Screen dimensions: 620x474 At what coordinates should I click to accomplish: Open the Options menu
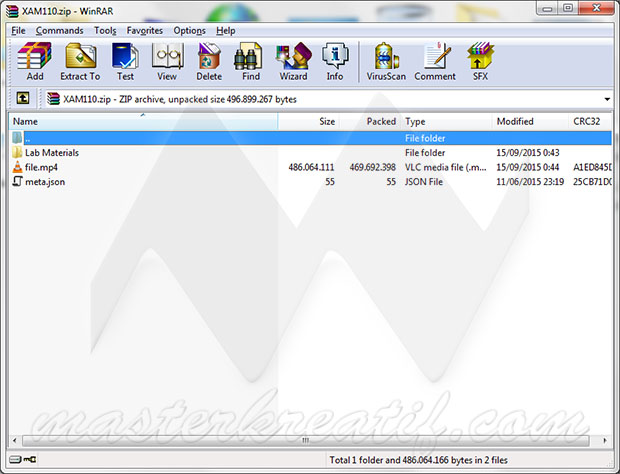click(x=189, y=30)
